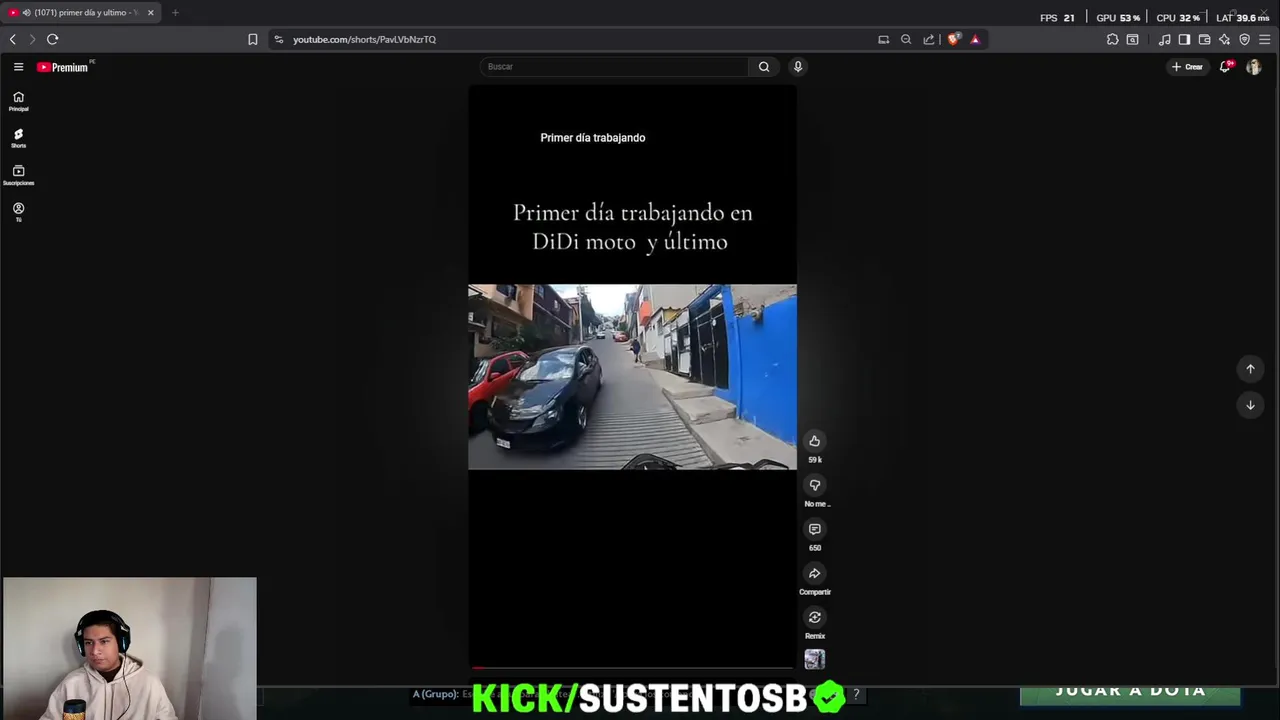Activate voice search microphone
The image size is (1280, 720).
[798, 67]
